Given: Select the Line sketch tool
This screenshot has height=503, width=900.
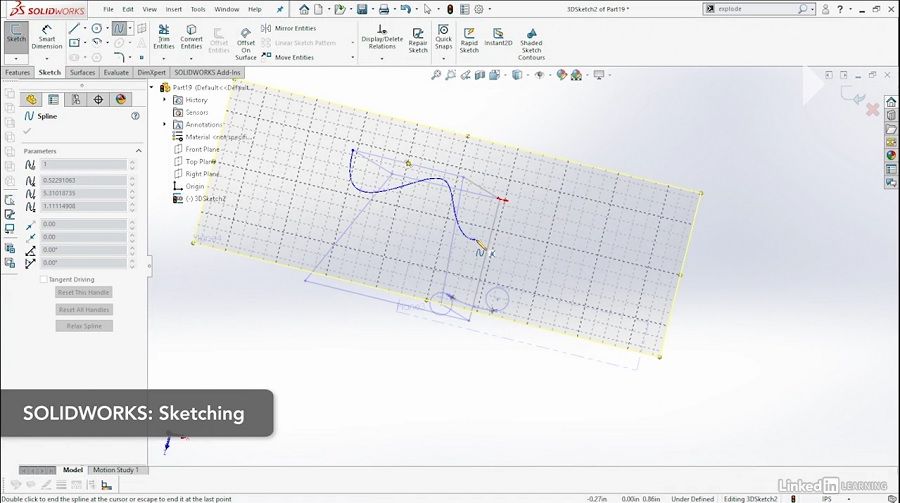Looking at the screenshot, I should click(x=74, y=28).
